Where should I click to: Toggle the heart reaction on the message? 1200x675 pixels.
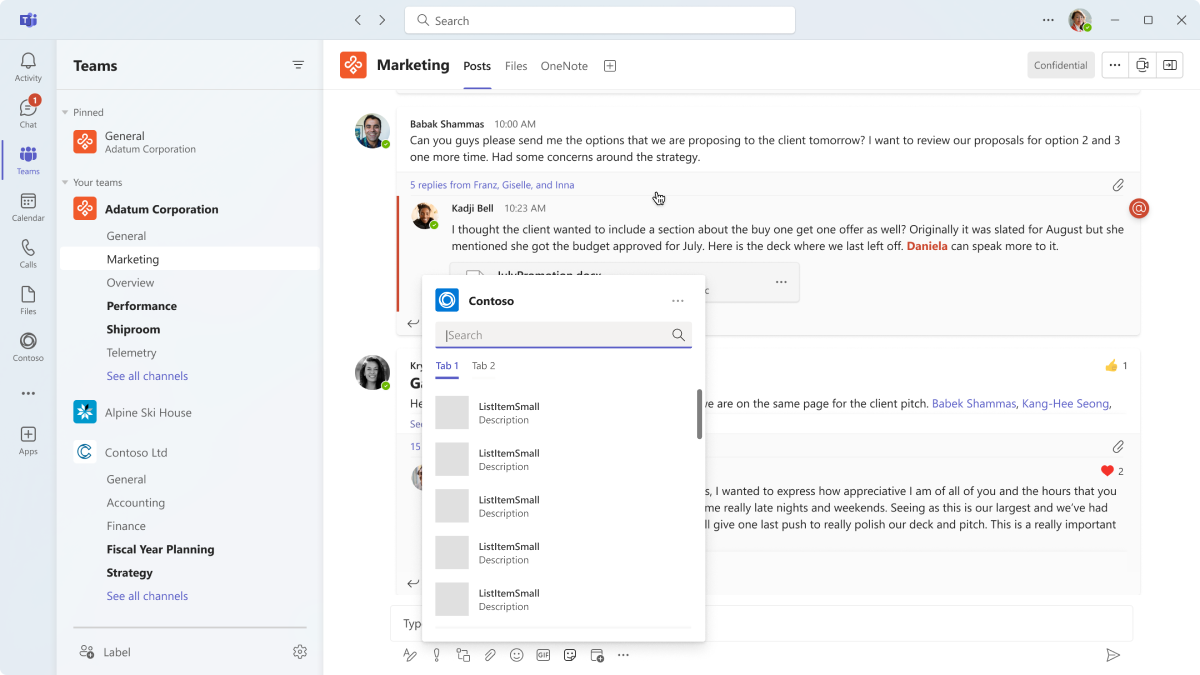[x=1108, y=470]
